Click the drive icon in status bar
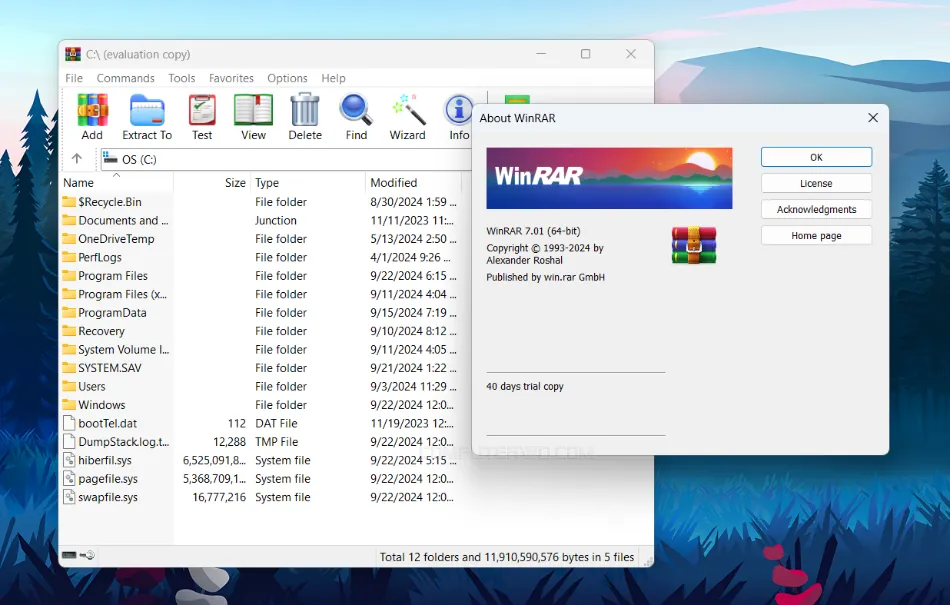Screen dimensions: 950x605 click(x=69, y=555)
